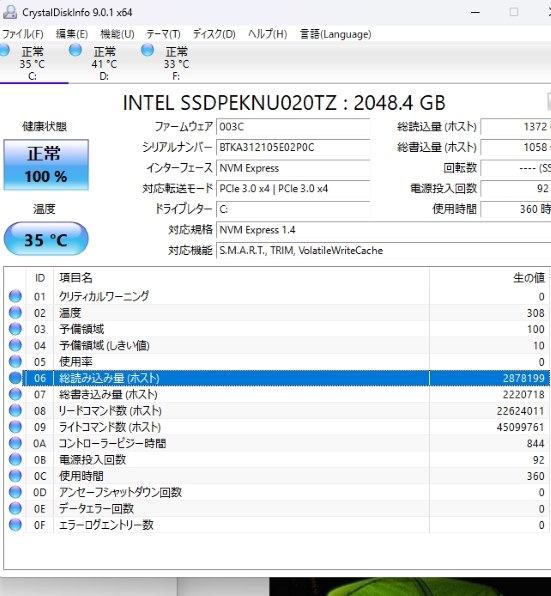Select row 07 総書き込み量 (ホスト)

pyautogui.click(x=277, y=395)
